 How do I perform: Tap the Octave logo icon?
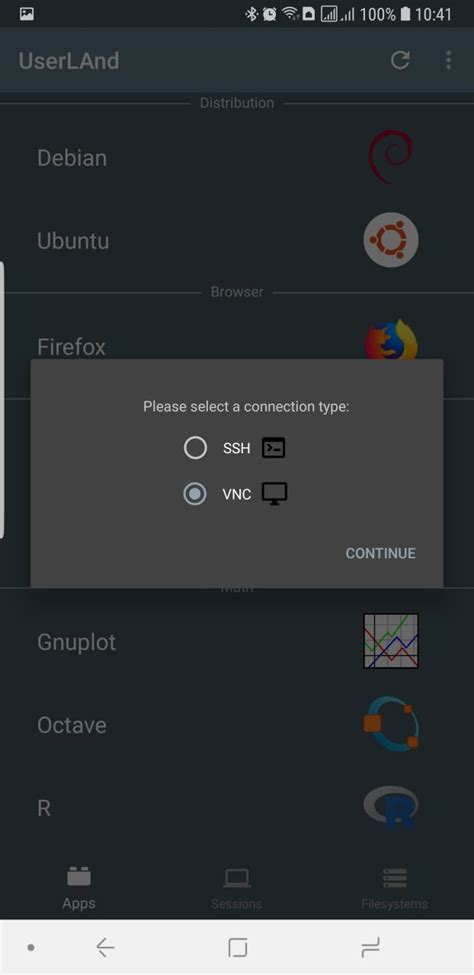[391, 724]
